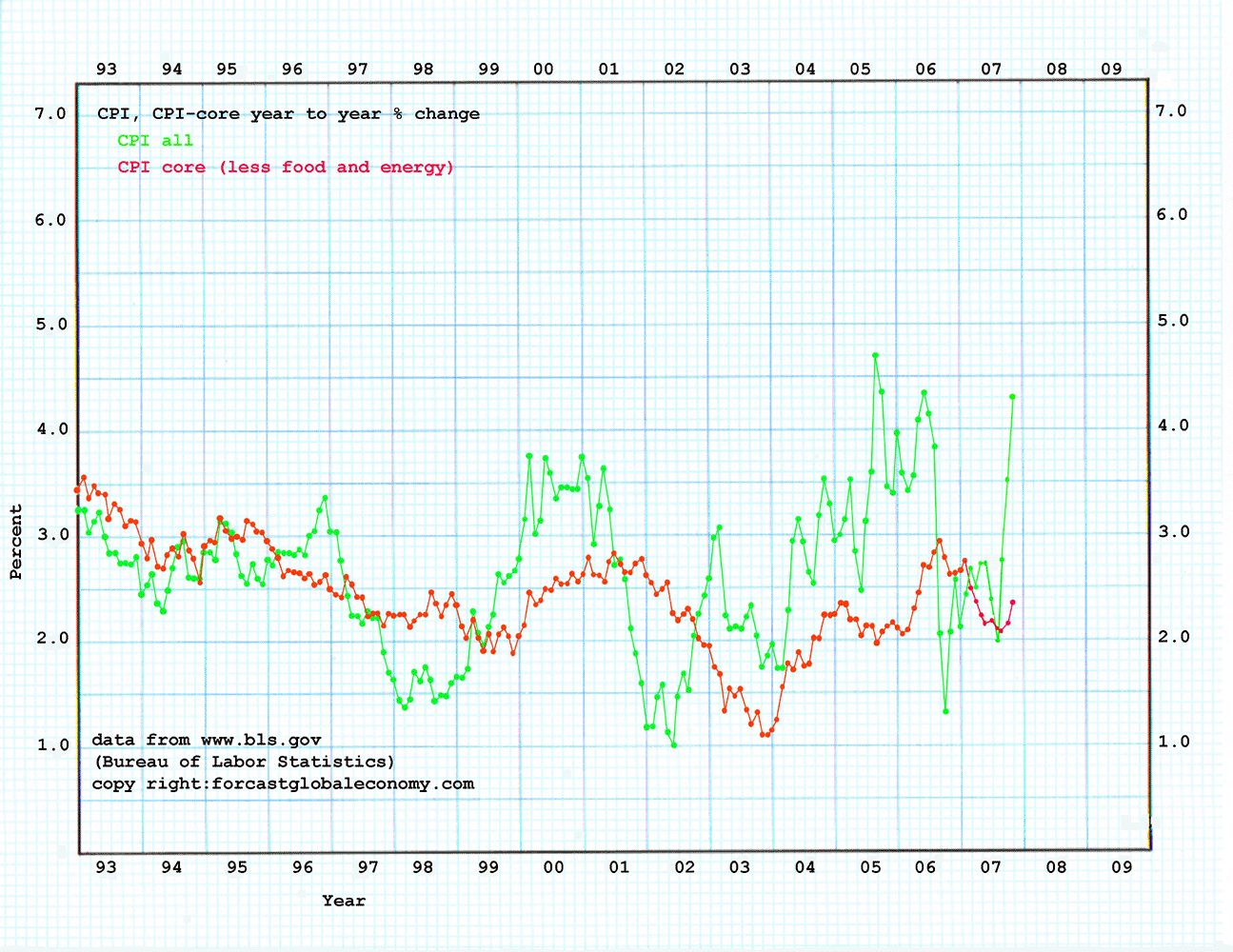1233x952 pixels.
Task: Click the lowest red CPI core point in 2003
Action: [765, 734]
